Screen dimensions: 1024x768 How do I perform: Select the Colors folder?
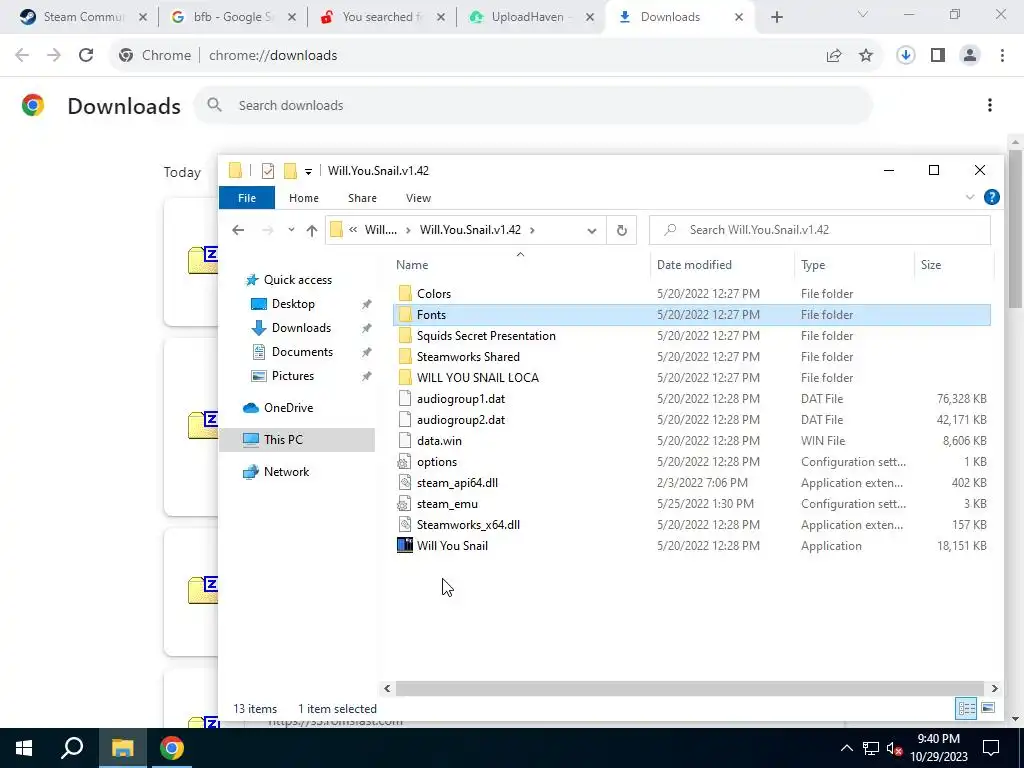coord(434,294)
